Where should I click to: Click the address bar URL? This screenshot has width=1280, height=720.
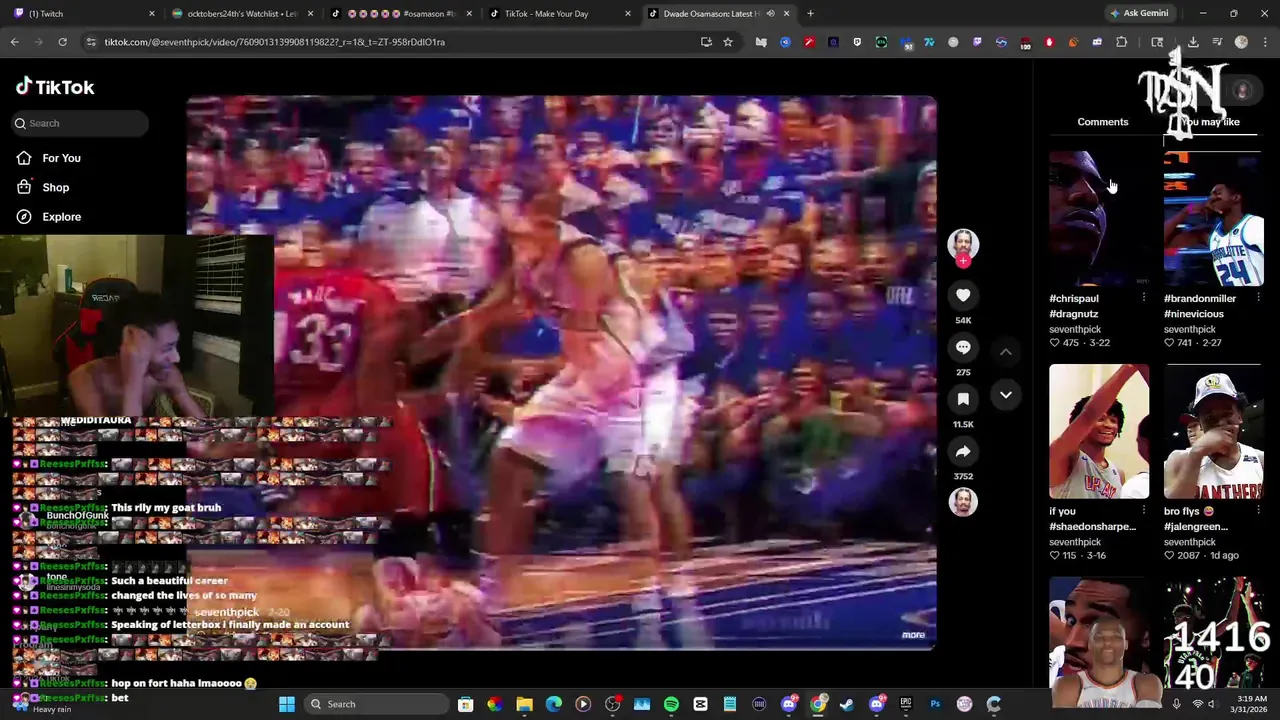[x=275, y=42]
